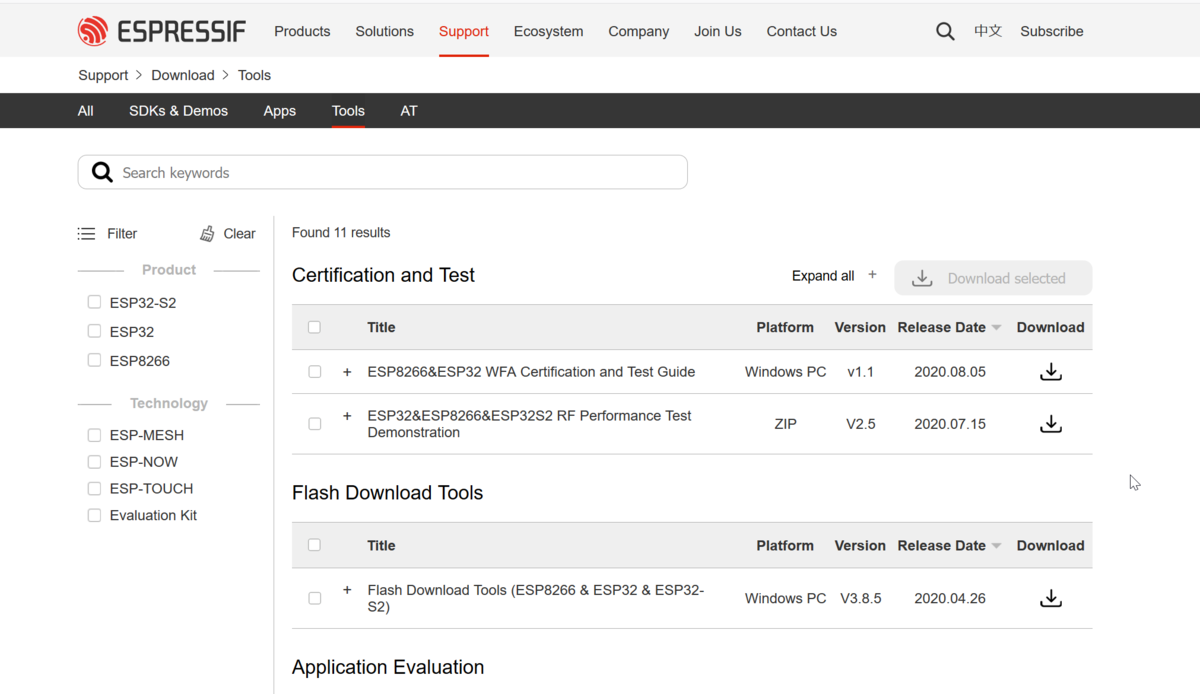
Task: Select all in Certification and Test table
Action: [314, 327]
